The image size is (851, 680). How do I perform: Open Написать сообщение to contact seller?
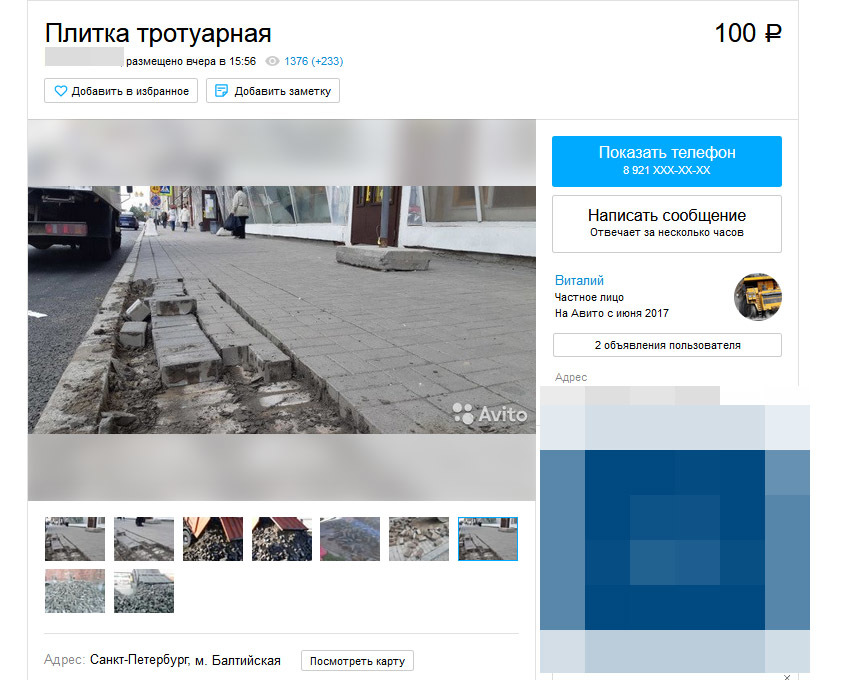[666, 223]
